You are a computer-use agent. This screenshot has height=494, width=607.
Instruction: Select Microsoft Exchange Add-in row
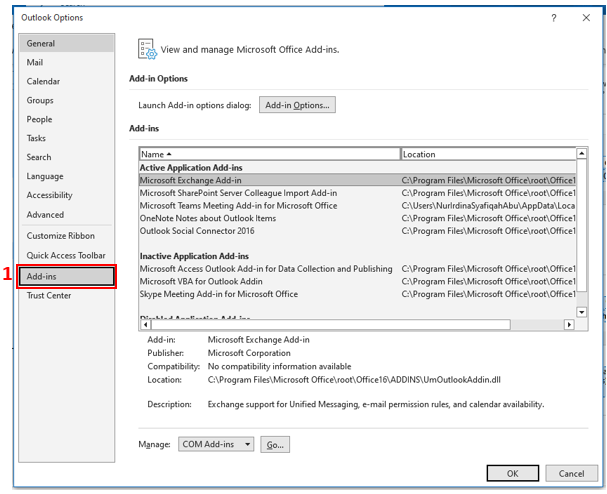tap(357, 180)
